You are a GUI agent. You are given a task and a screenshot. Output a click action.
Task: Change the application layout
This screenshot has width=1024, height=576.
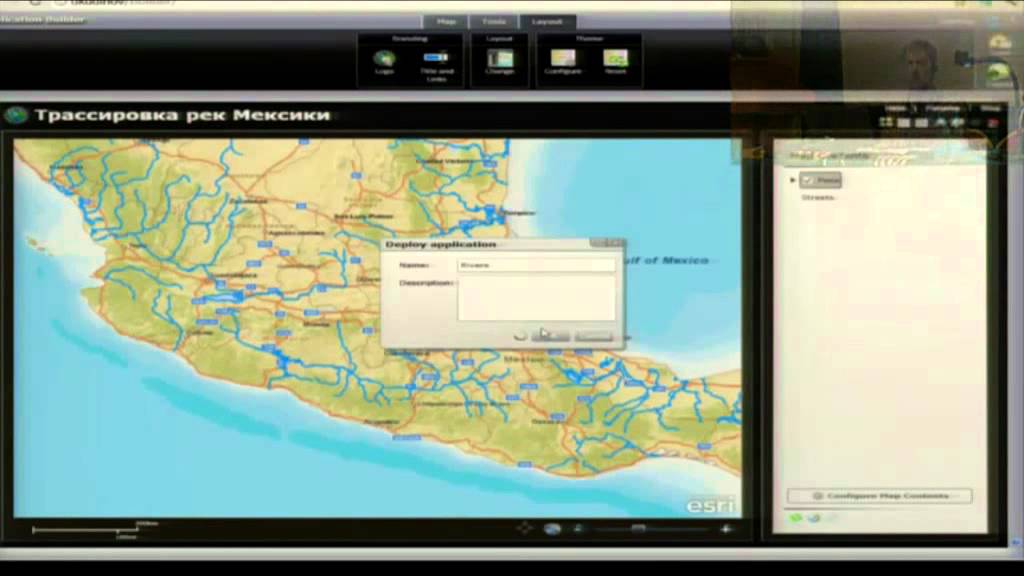point(500,62)
